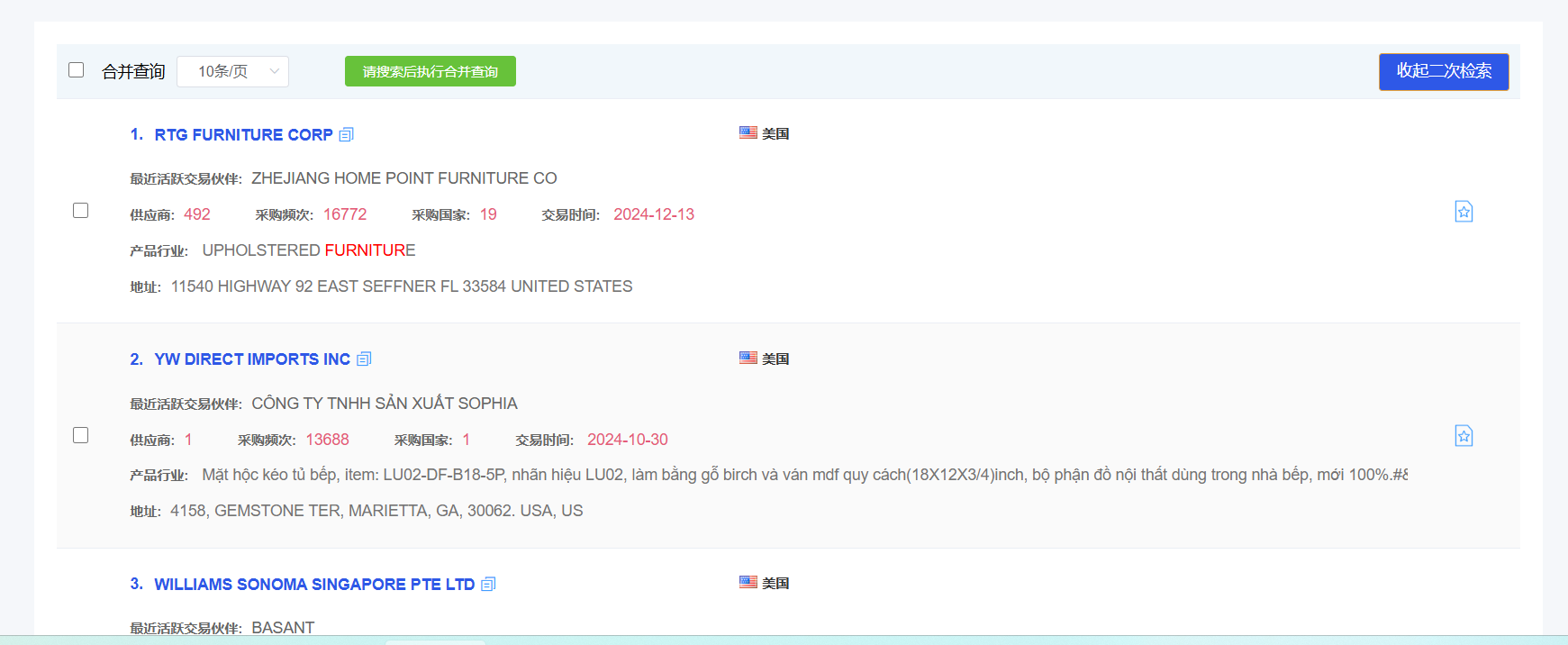Click the 合并查询 label
The image size is (1568, 645).
(133, 71)
